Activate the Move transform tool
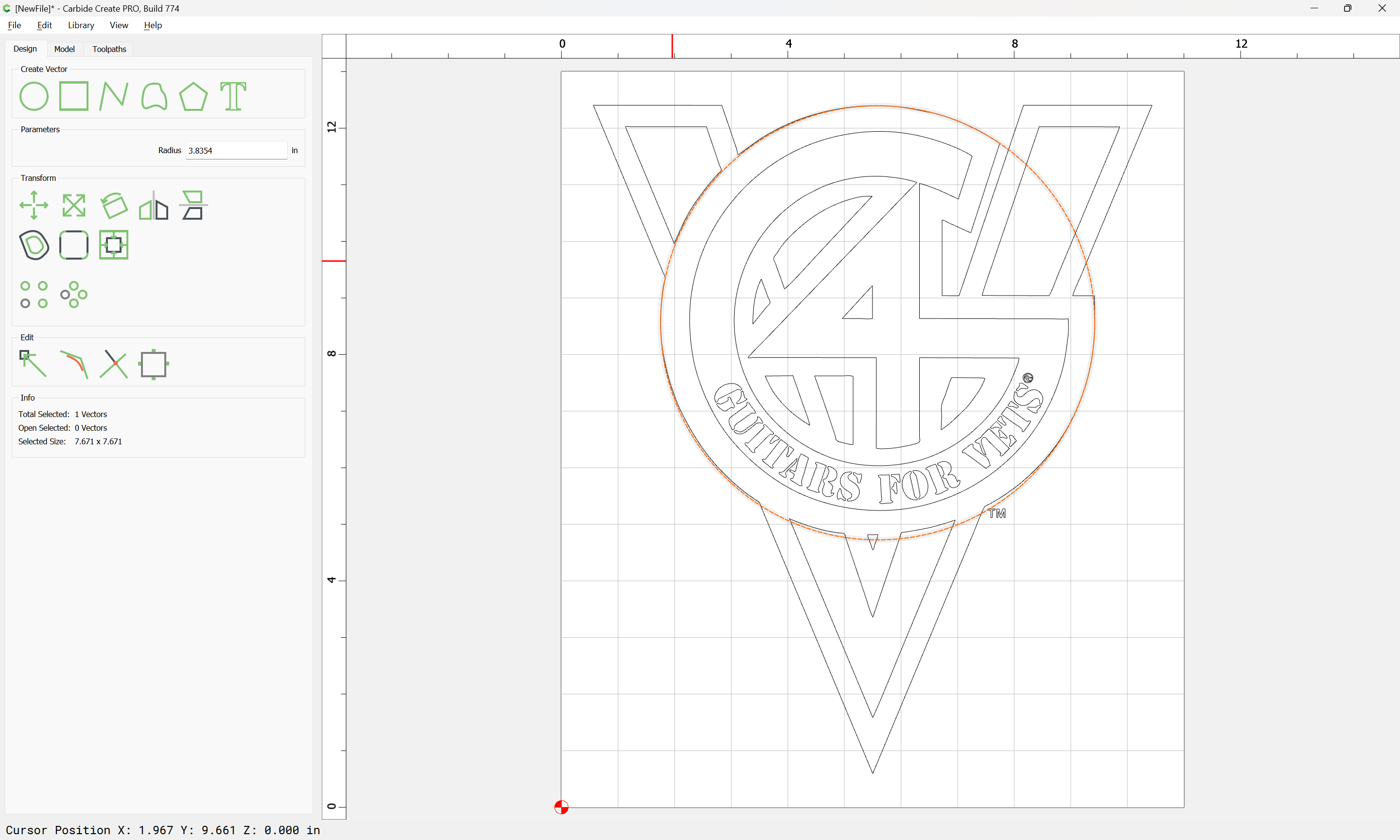 34,205
